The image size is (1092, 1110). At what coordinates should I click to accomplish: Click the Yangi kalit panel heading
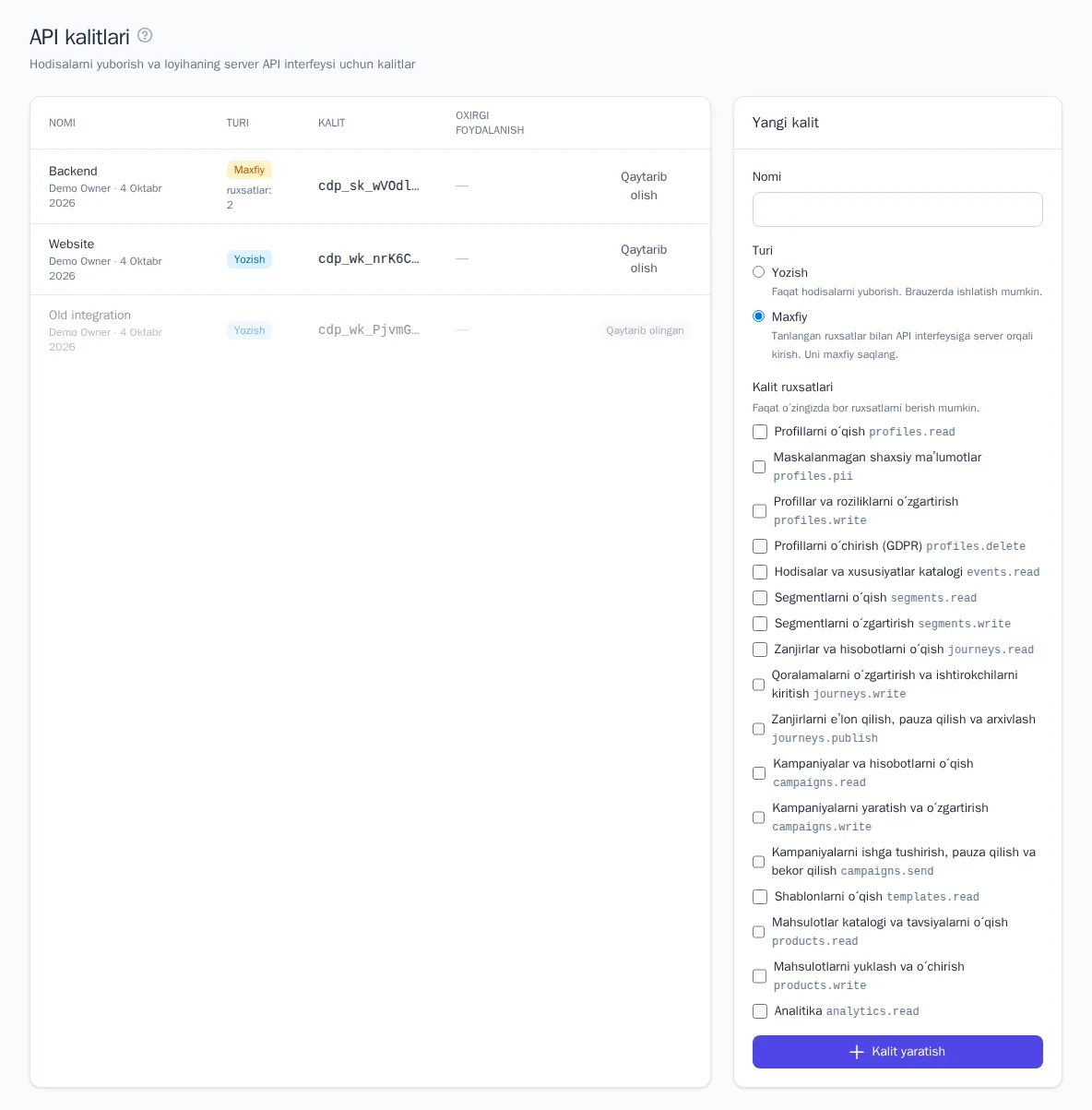pyautogui.click(x=786, y=123)
